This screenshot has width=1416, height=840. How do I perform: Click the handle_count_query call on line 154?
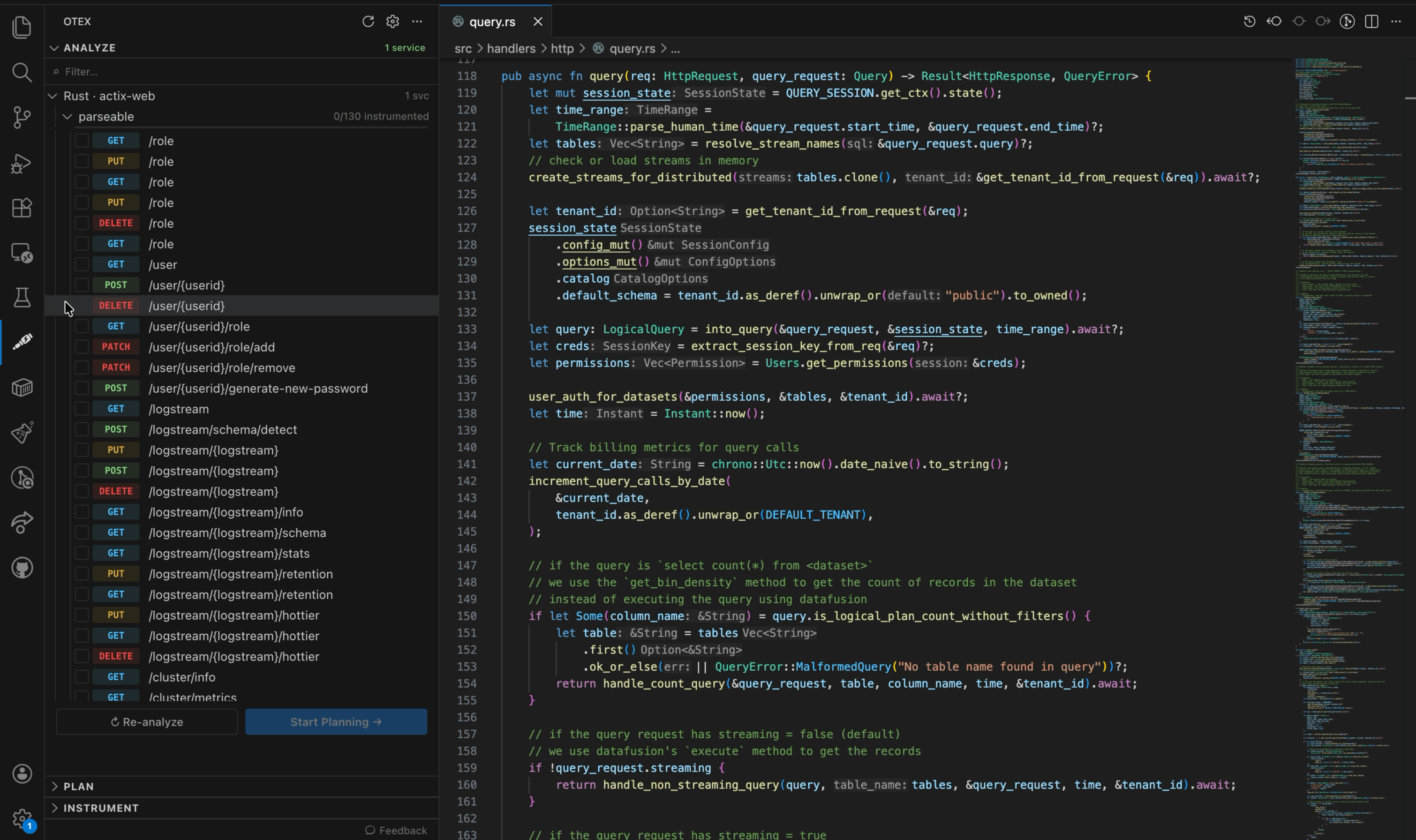coord(663,684)
